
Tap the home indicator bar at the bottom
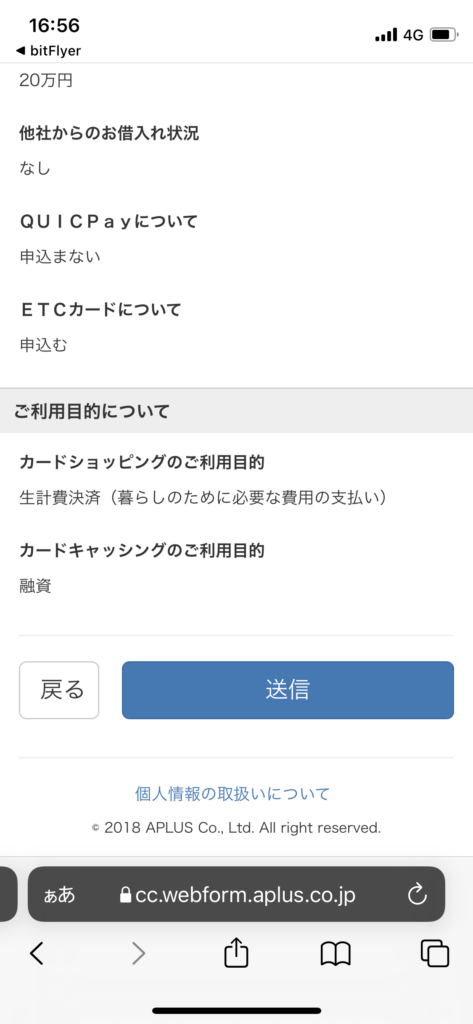click(x=236, y=1011)
